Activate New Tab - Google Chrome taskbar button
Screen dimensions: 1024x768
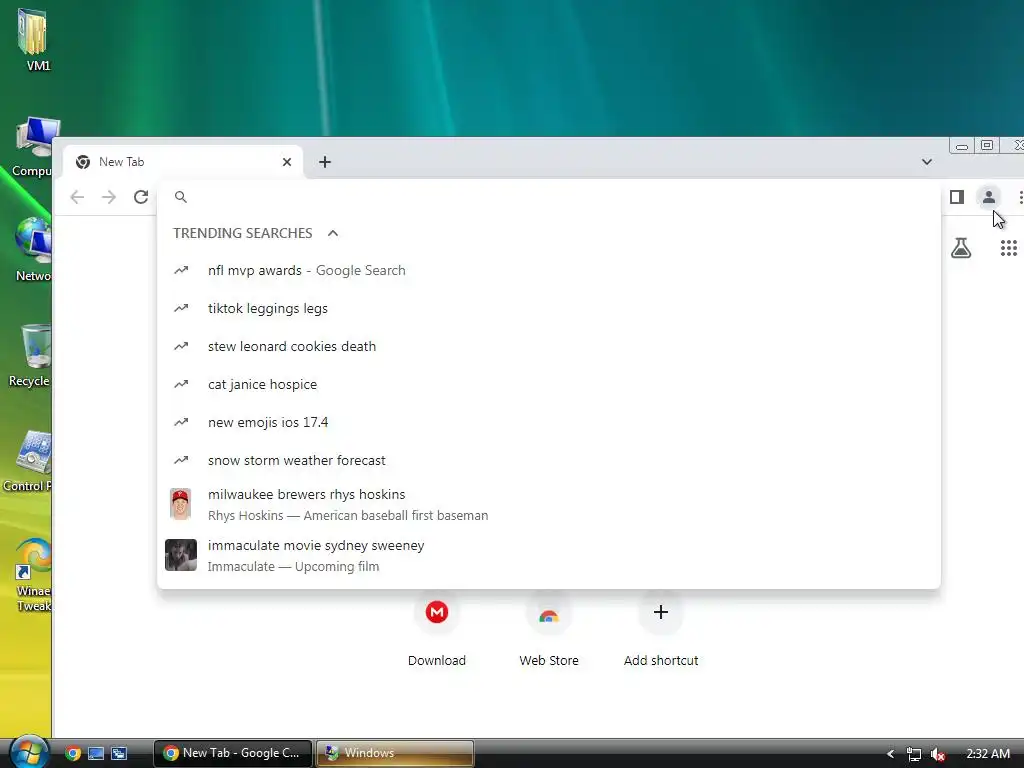233,753
